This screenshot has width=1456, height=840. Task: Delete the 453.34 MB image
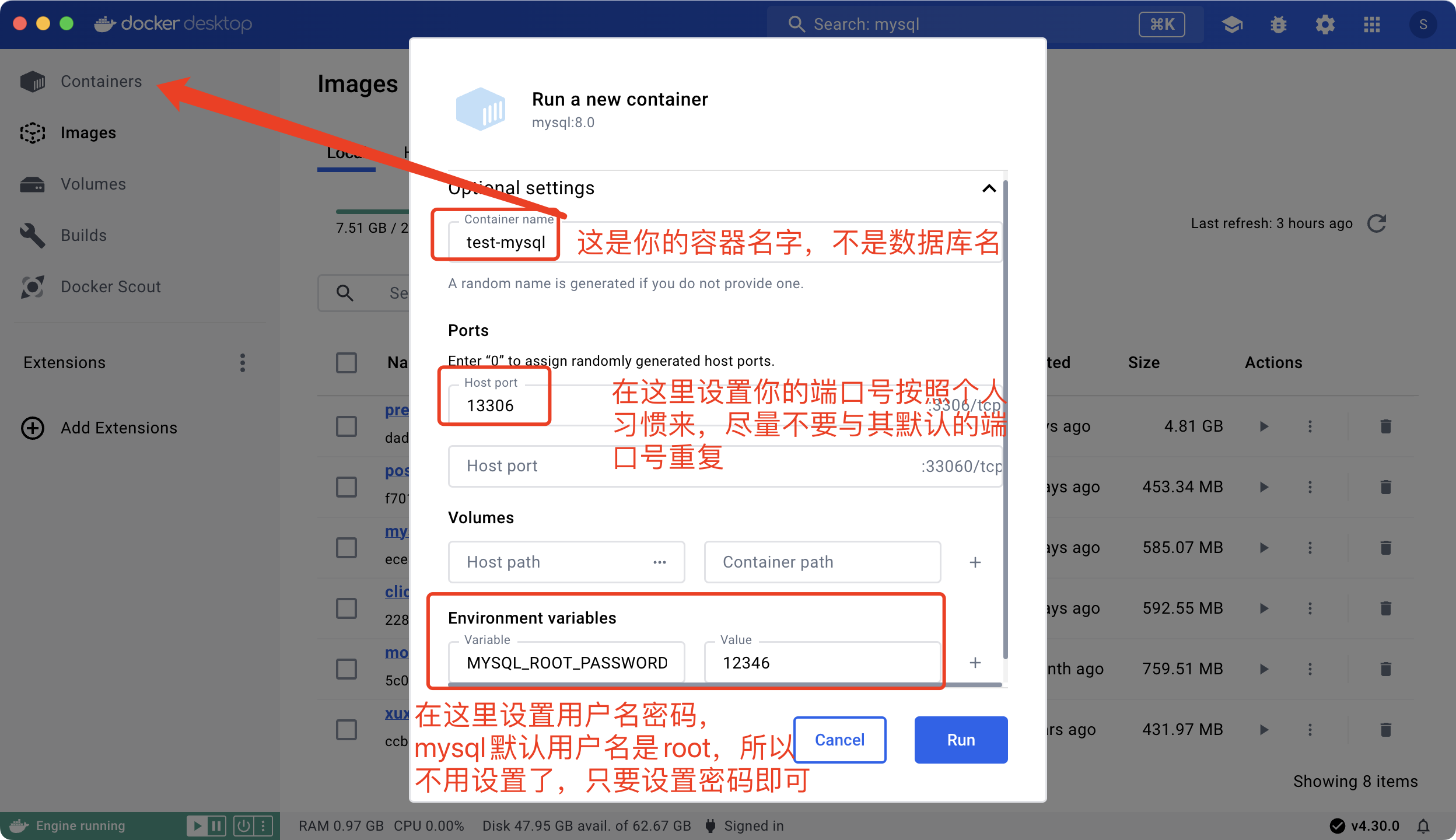[1386, 487]
